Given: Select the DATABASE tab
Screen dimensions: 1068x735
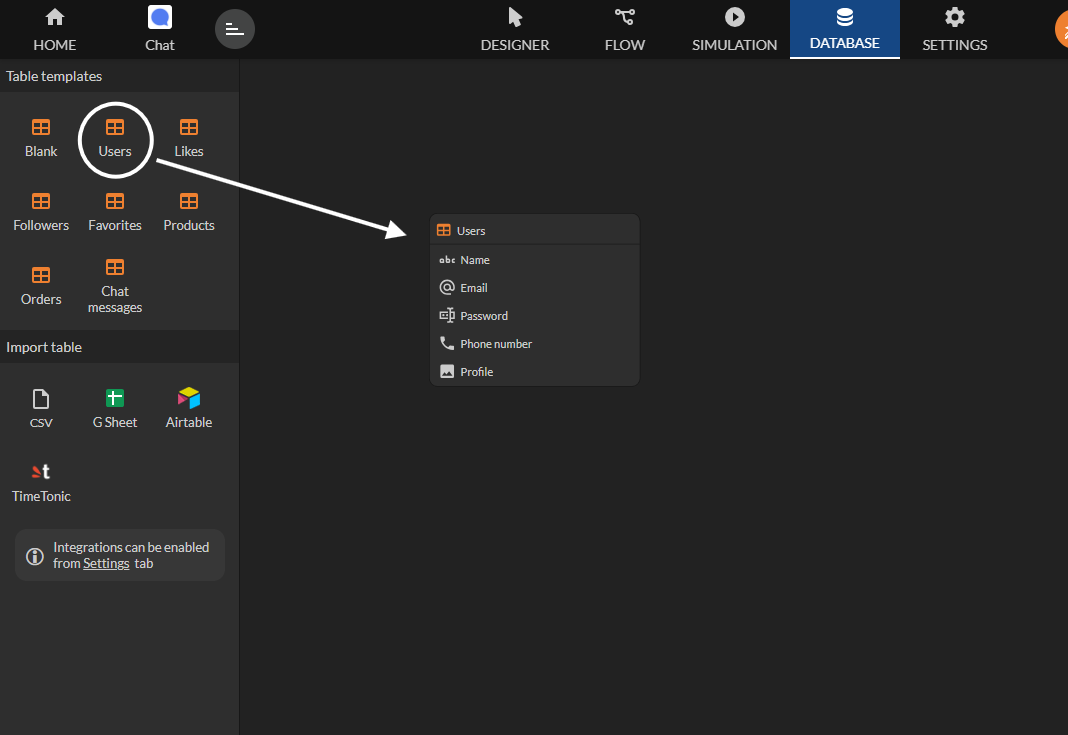Looking at the screenshot, I should coord(845,29).
